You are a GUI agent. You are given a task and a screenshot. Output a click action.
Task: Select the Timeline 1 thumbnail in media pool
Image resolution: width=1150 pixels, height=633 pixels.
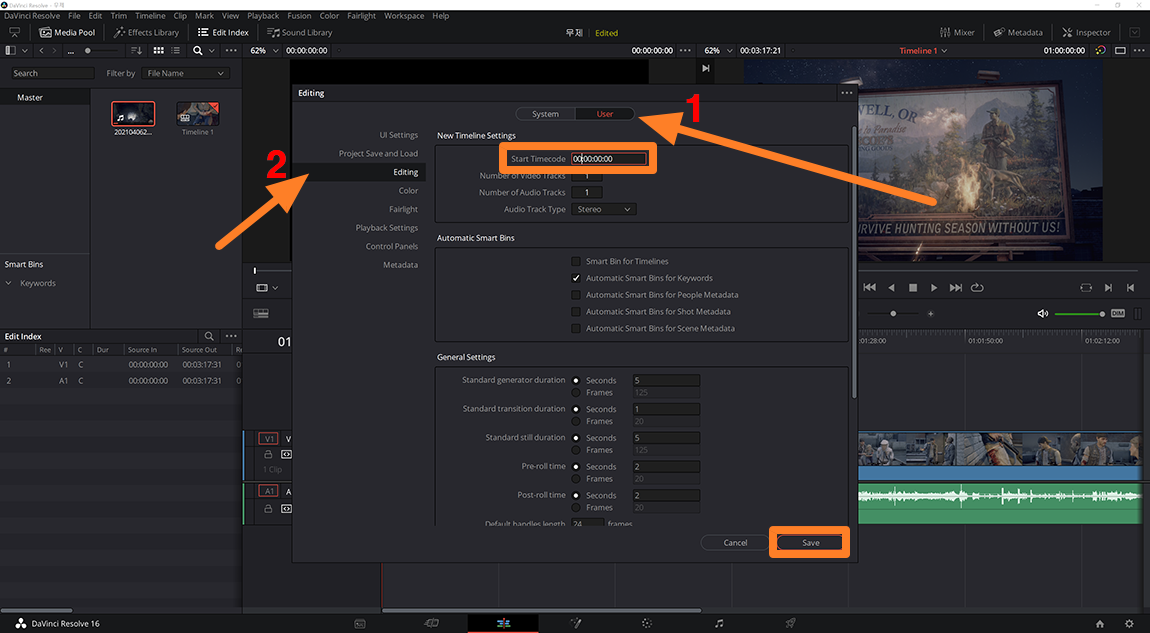point(197,114)
